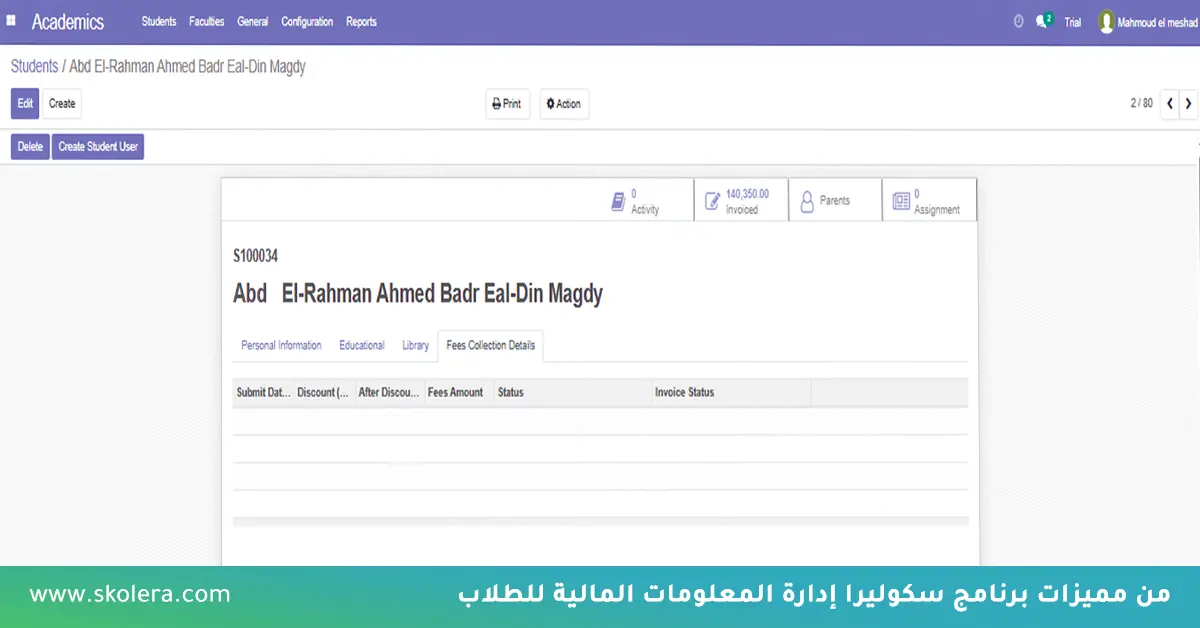Image resolution: width=1200 pixels, height=628 pixels.
Task: Click the Create Student User button
Action: click(x=98, y=147)
